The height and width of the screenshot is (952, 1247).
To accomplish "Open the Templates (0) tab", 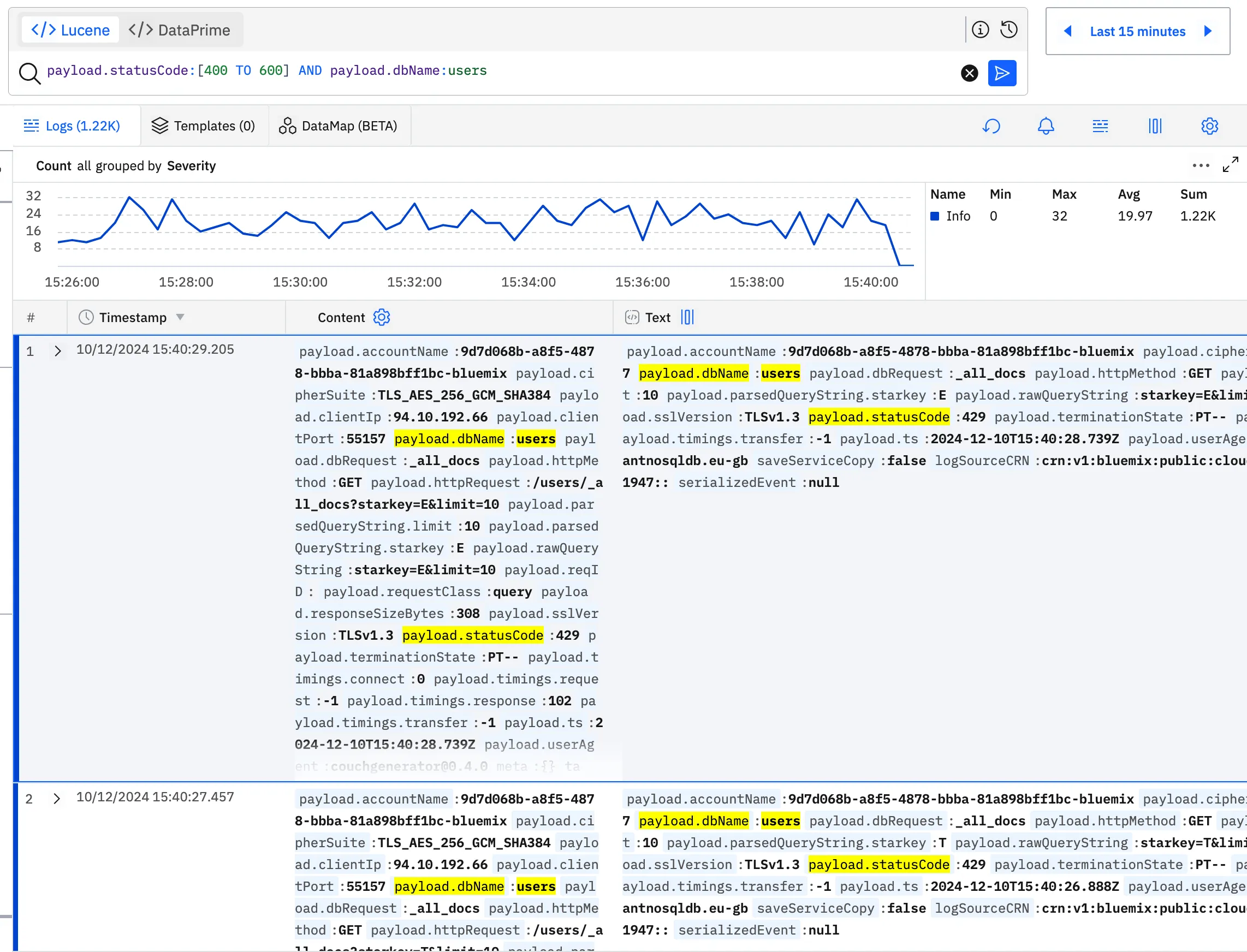I will tap(204, 126).
